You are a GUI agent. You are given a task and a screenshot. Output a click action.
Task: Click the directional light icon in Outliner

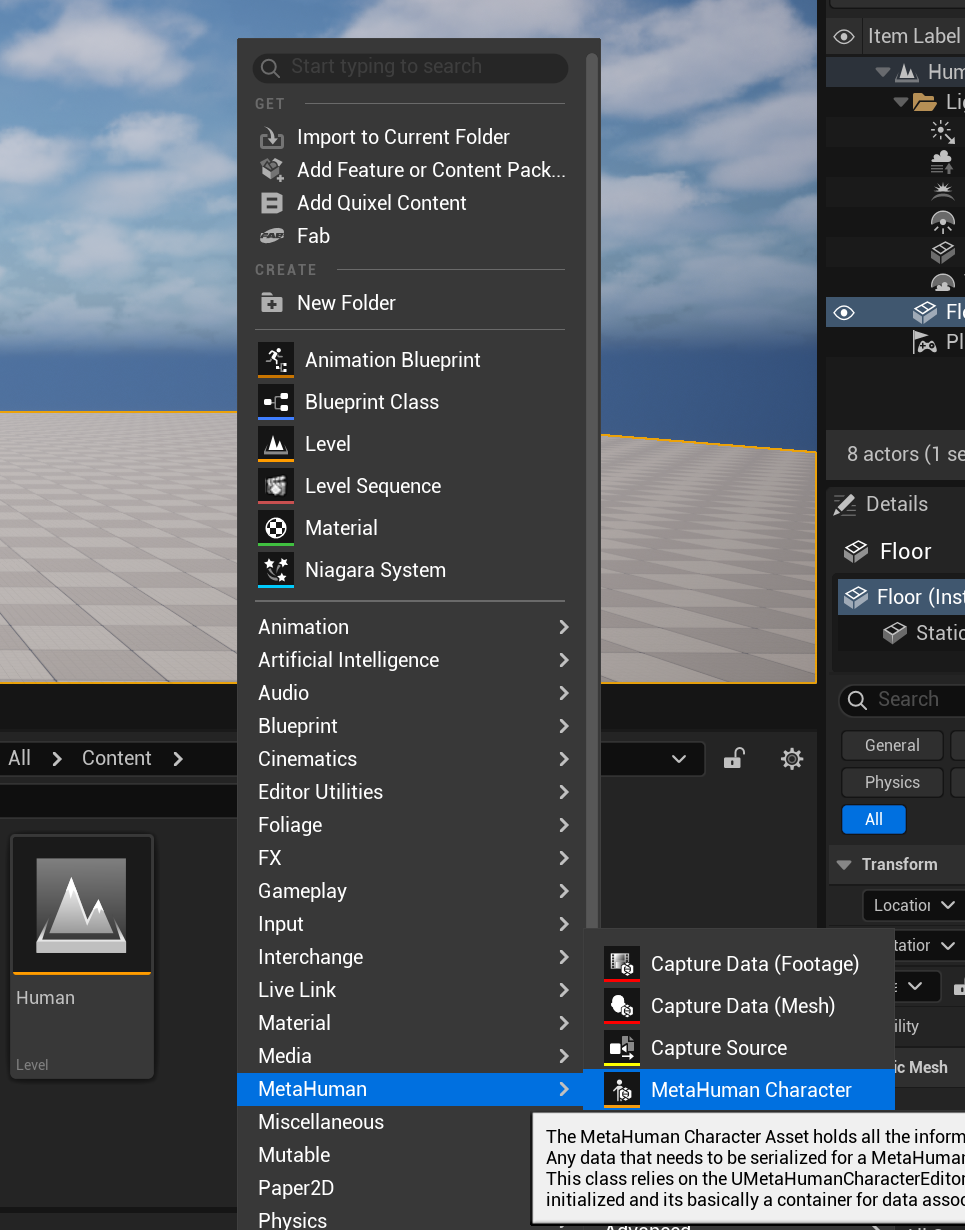tap(942, 131)
